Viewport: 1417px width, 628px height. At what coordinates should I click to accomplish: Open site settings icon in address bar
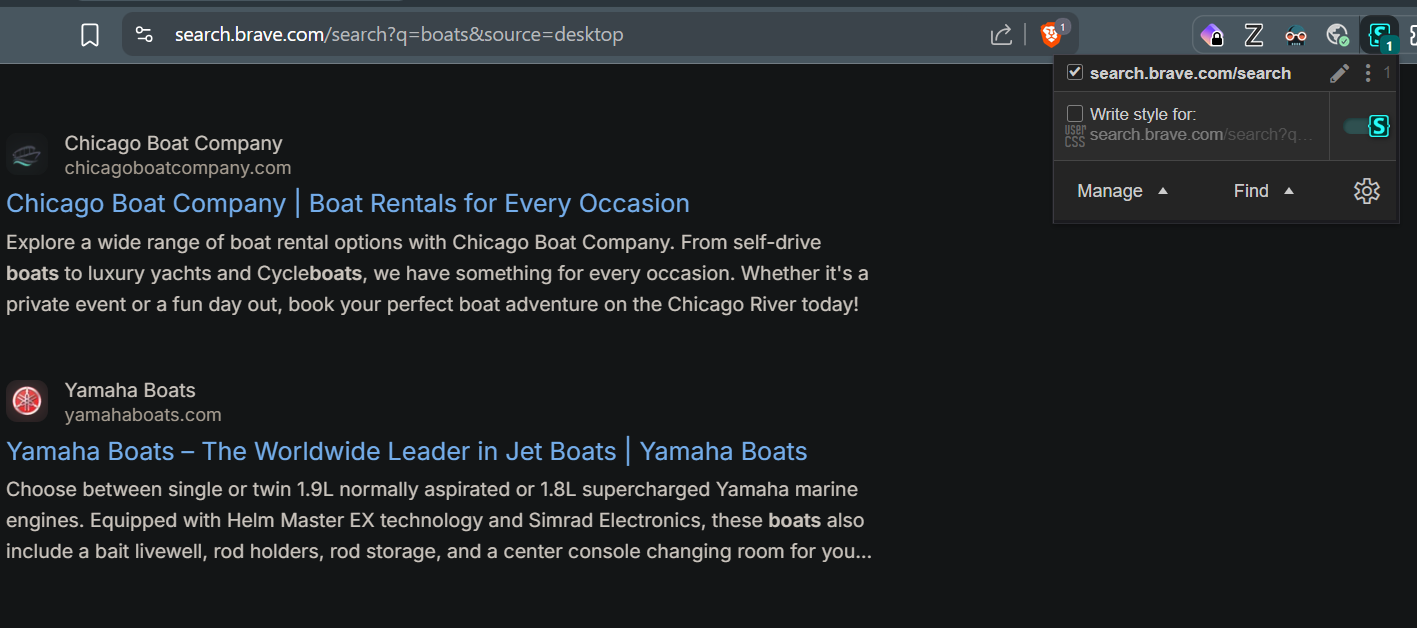(145, 35)
